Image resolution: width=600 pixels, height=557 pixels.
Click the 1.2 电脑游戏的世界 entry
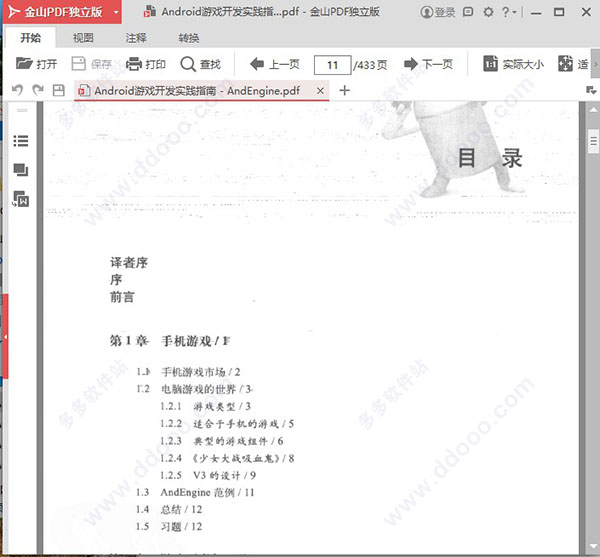point(194,389)
